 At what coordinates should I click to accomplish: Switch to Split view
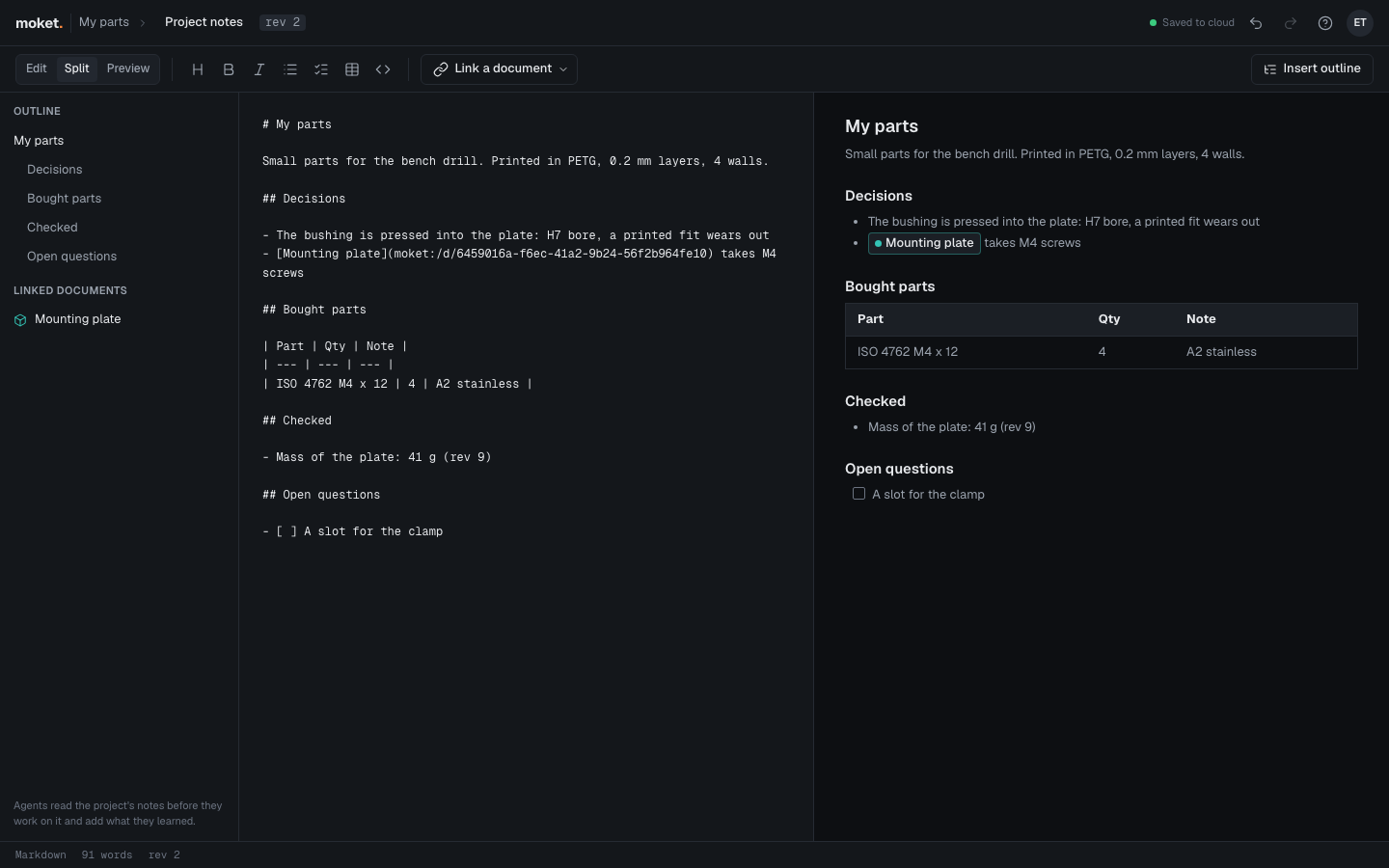(x=76, y=69)
